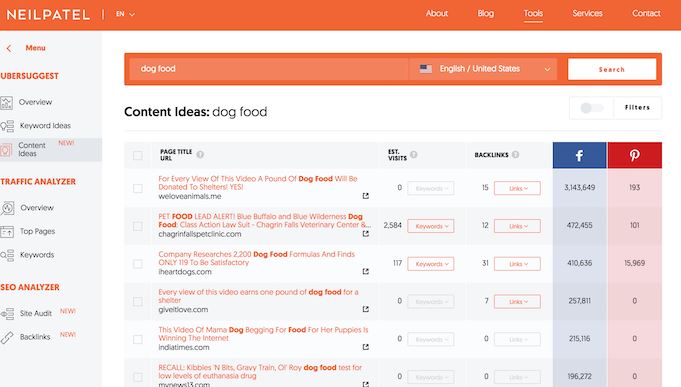This screenshot has height=387, width=681.
Task: Click the Filters button
Action: (x=638, y=108)
